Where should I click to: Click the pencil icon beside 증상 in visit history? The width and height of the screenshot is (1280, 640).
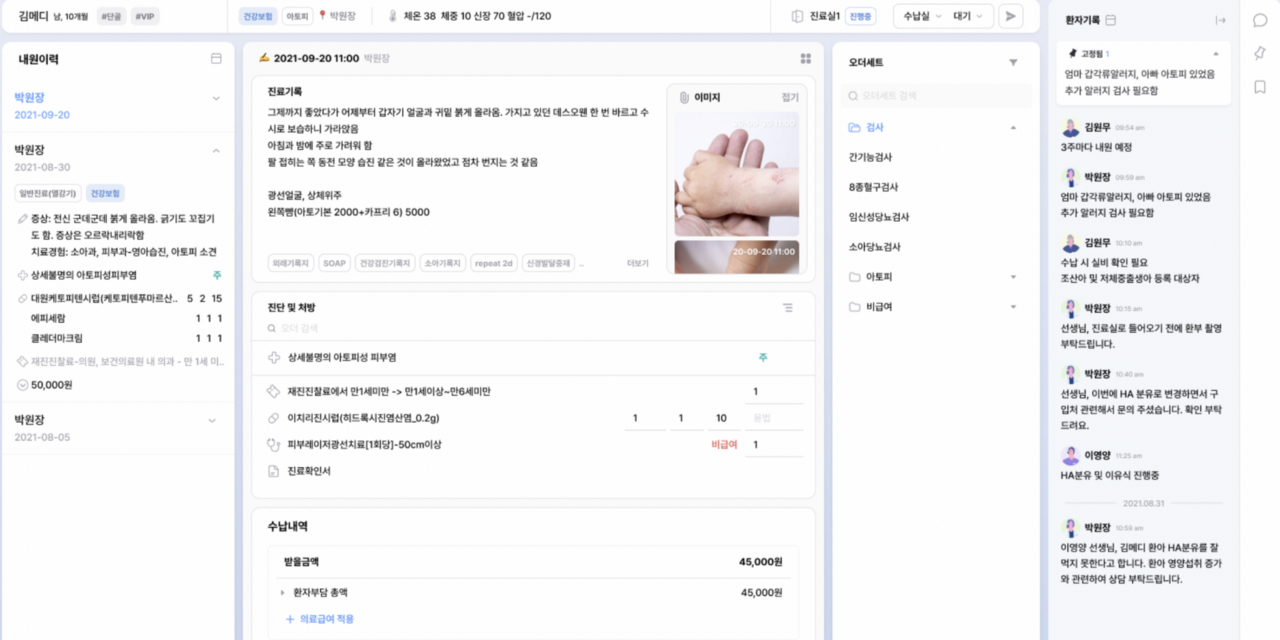tap(22, 218)
